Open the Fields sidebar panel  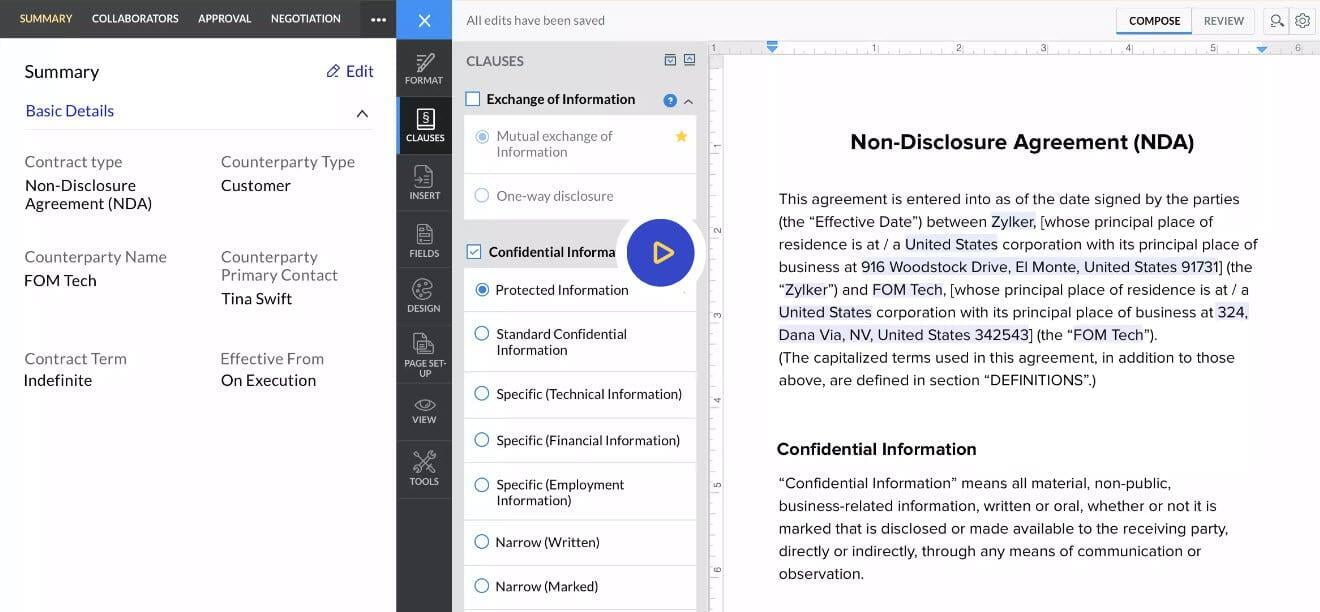coord(424,240)
